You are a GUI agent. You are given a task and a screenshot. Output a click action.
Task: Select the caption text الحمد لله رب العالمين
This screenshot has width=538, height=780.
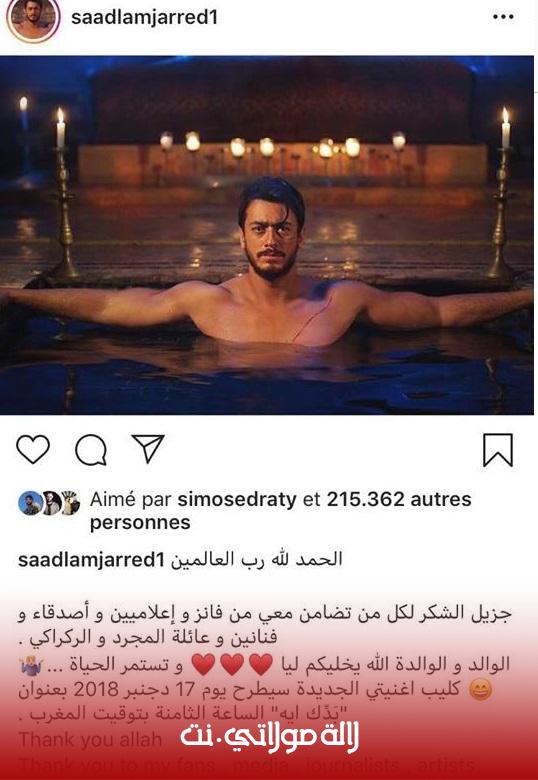(x=257, y=560)
